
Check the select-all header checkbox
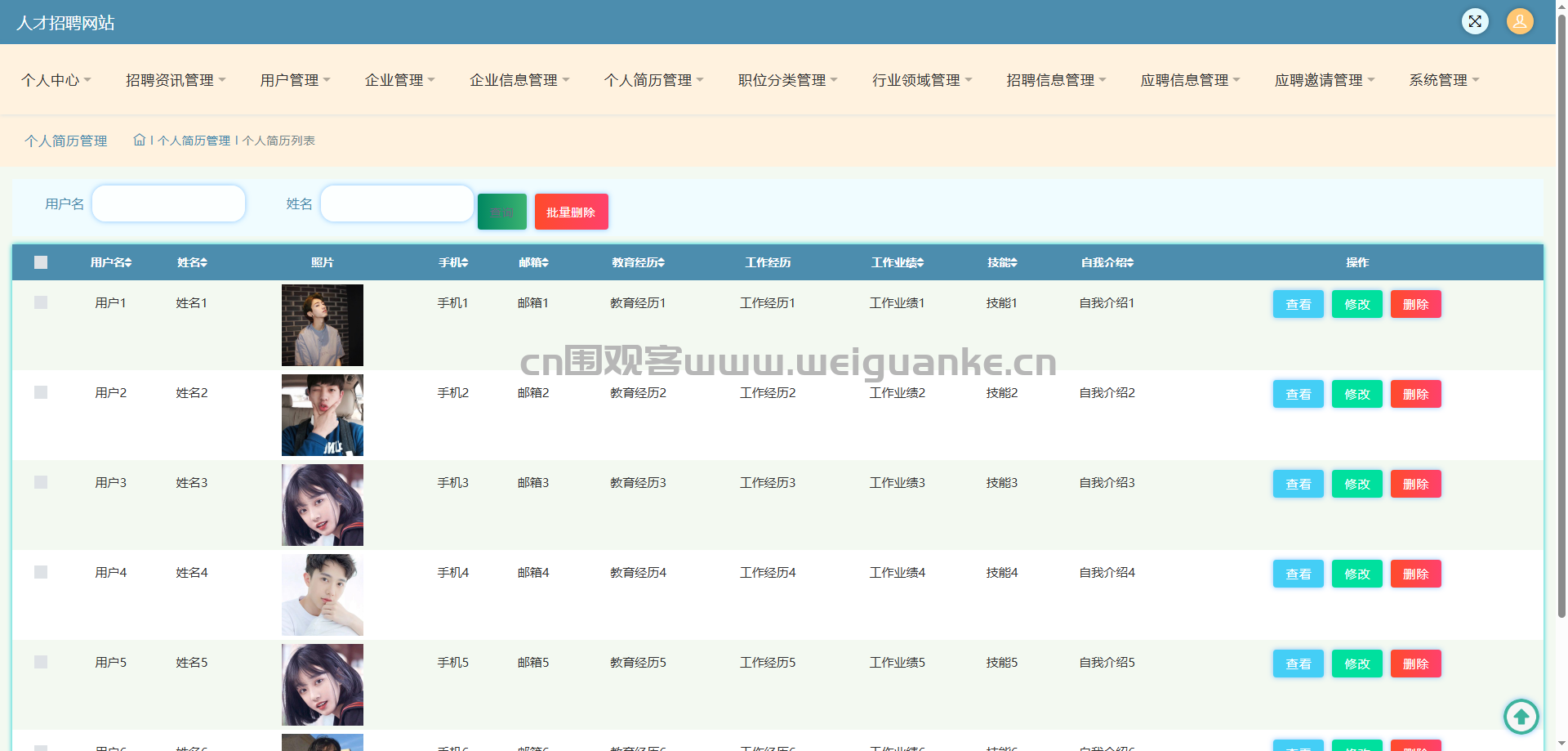click(x=41, y=262)
